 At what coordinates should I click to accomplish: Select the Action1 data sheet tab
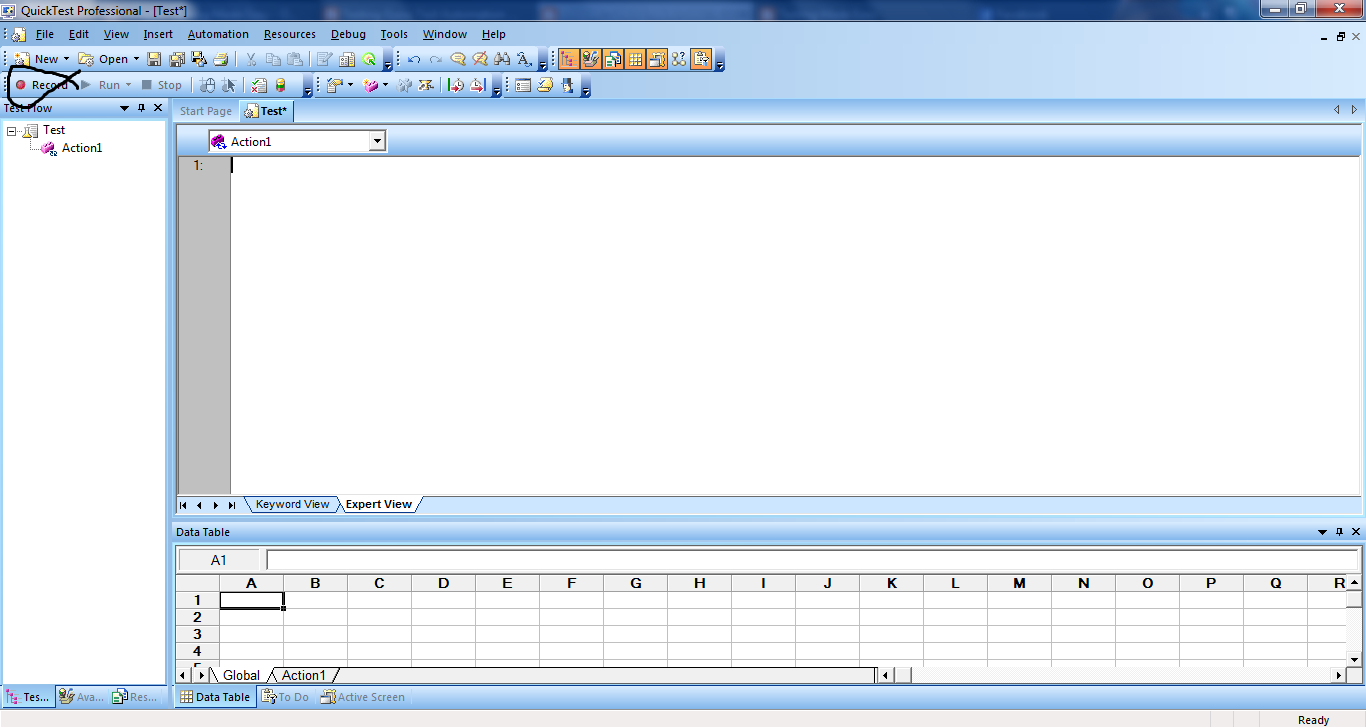pos(303,675)
